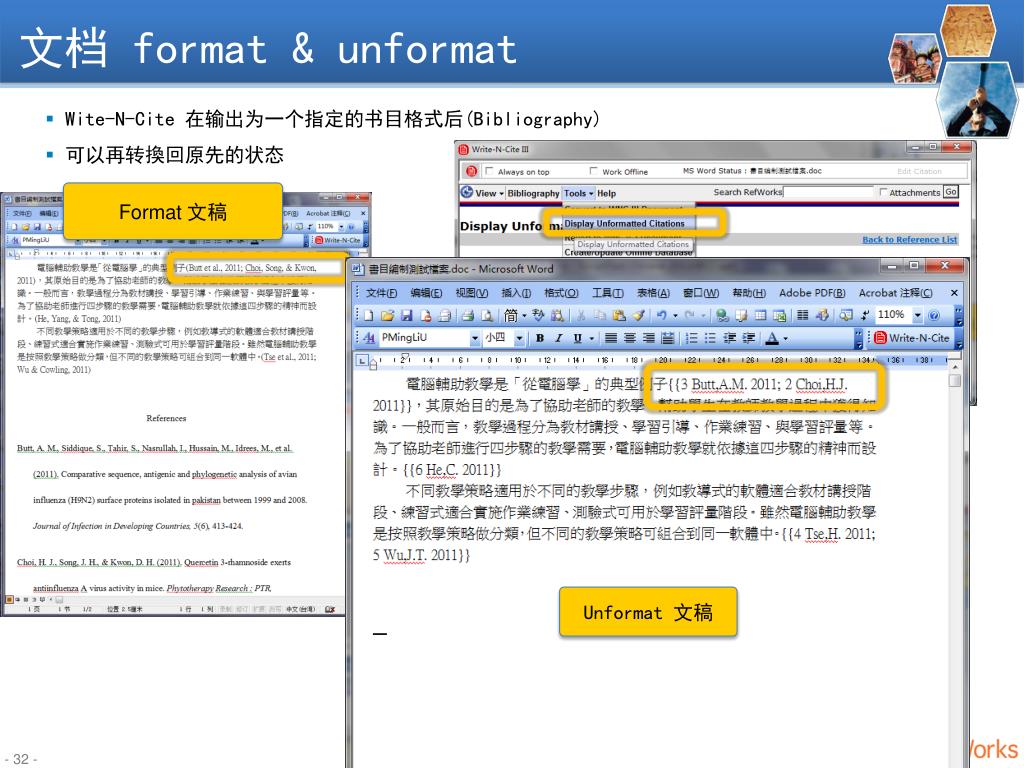Click the Paste clipboard icon
This screenshot has height=768, width=1024.
[x=618, y=316]
